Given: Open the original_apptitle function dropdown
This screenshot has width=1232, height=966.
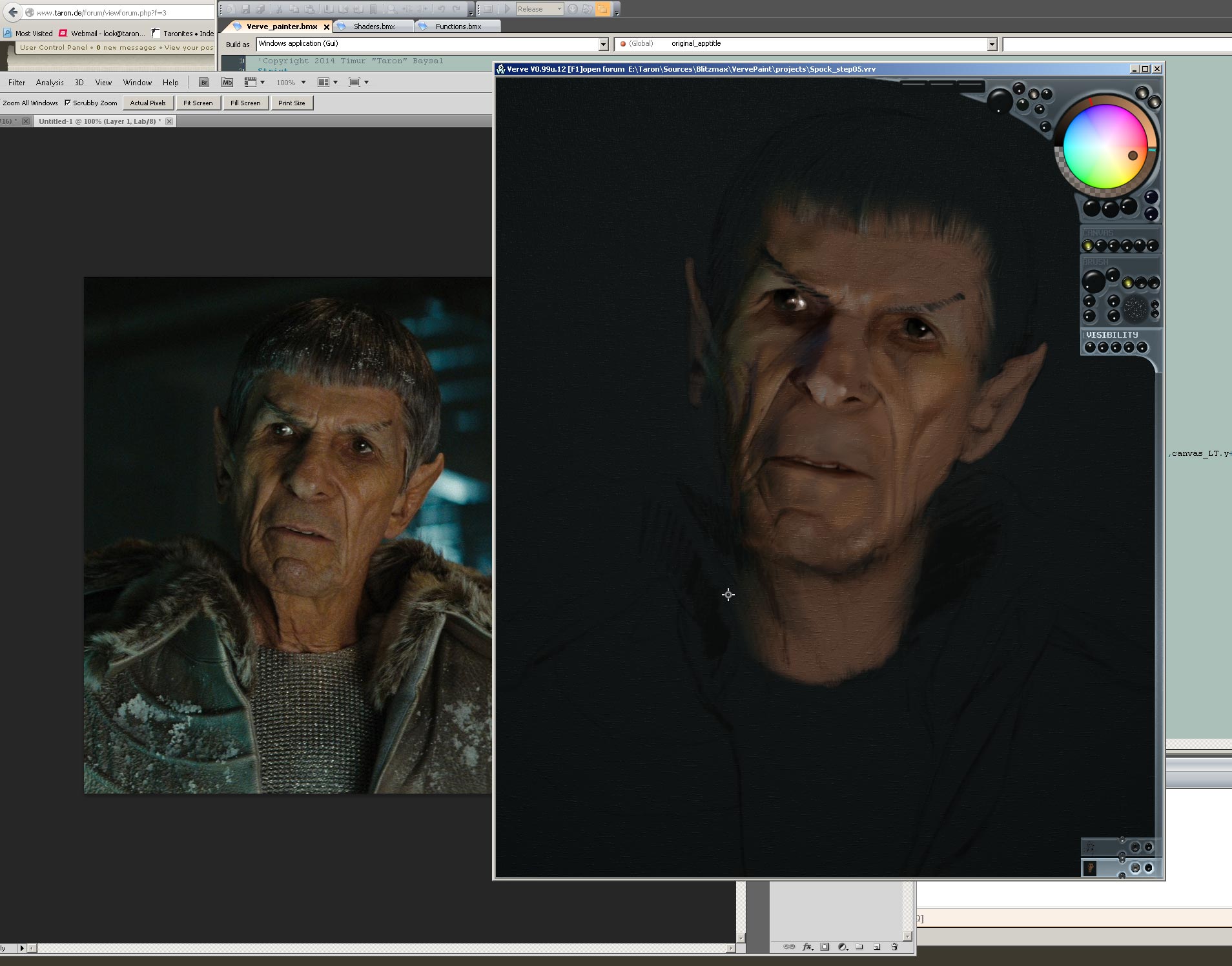Looking at the screenshot, I should (992, 44).
